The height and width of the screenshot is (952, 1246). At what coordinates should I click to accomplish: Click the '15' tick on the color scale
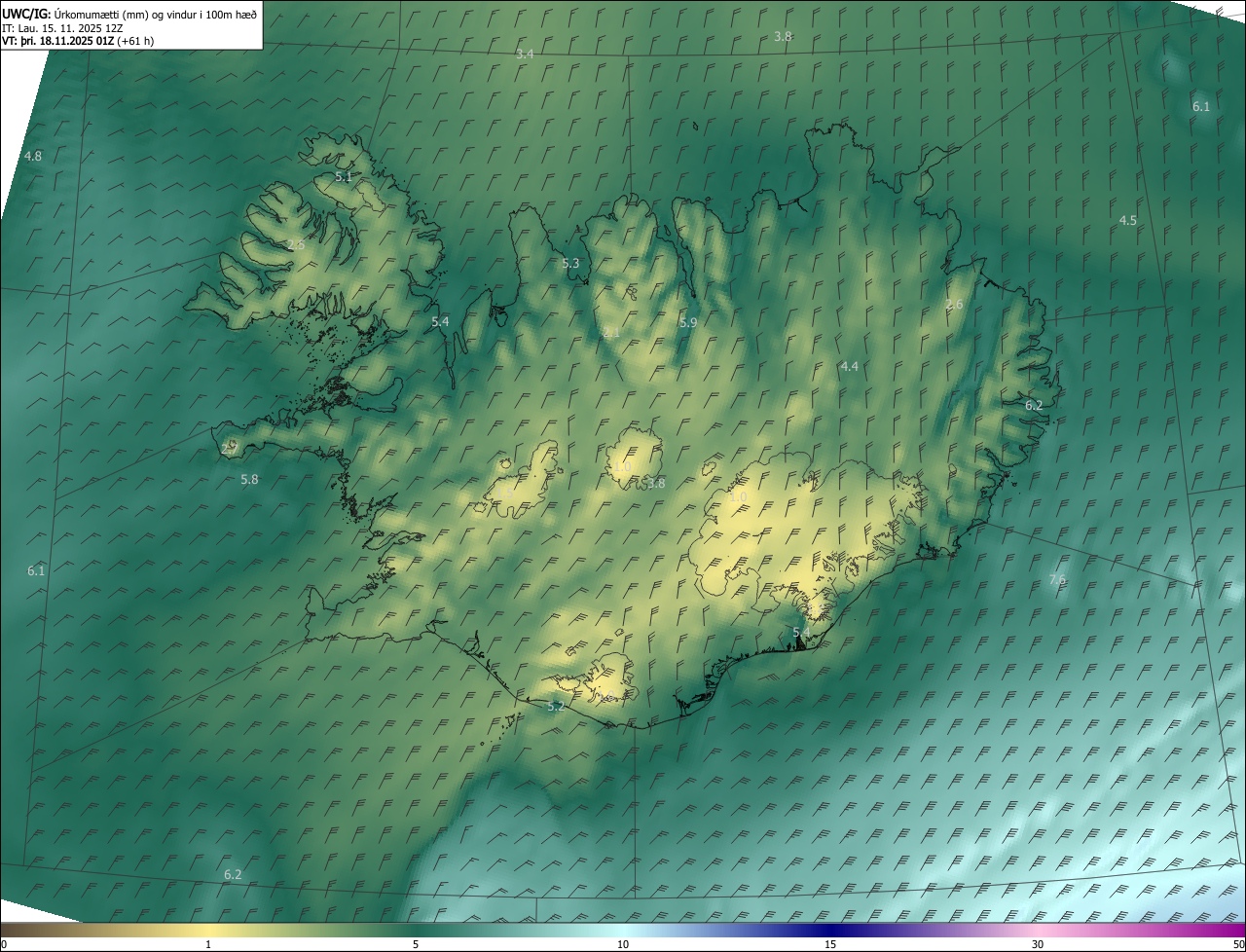(x=830, y=944)
